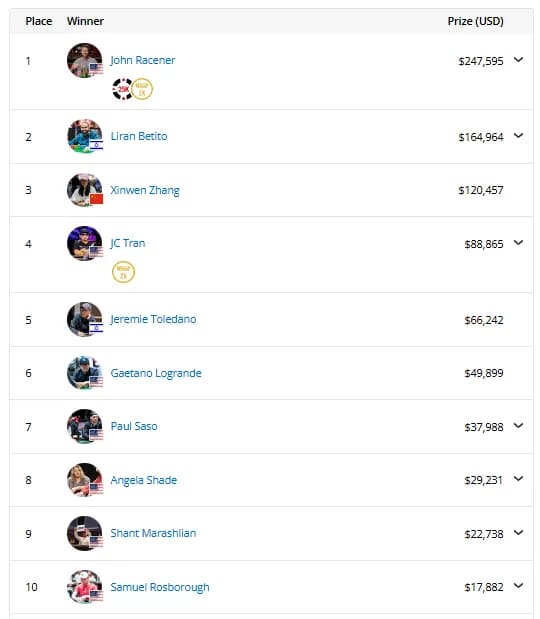Screen dimensions: 540x619
Task: Expand Liran Betito's result details chevron
Action: 518,135
